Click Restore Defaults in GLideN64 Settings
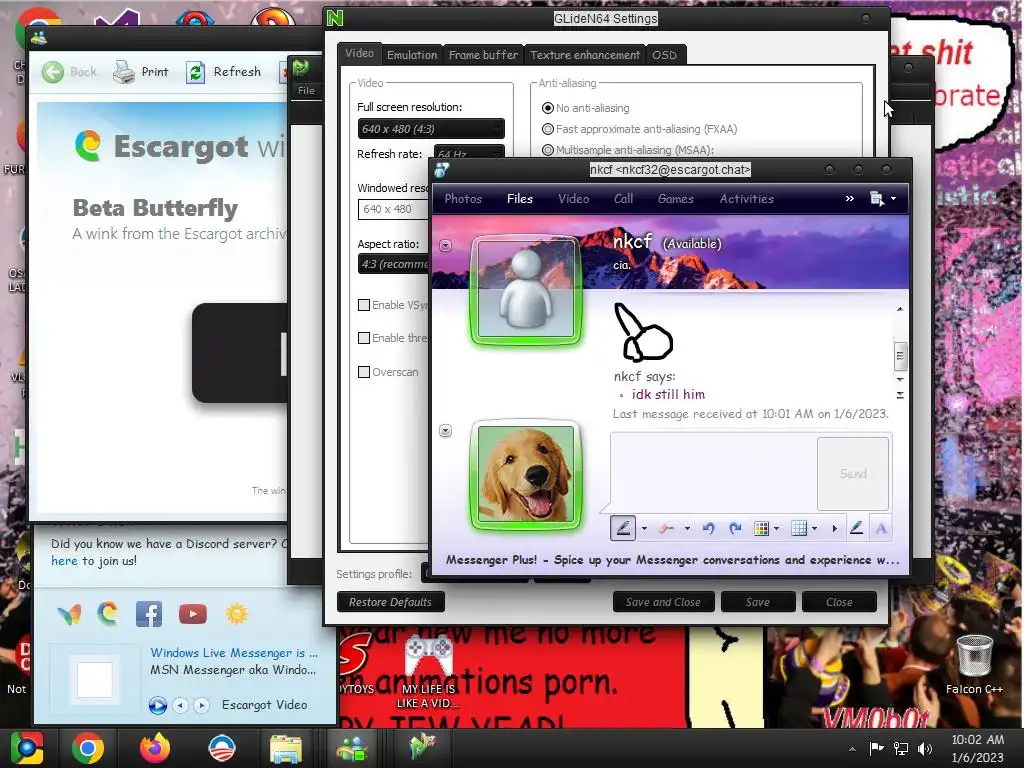 [x=391, y=602]
